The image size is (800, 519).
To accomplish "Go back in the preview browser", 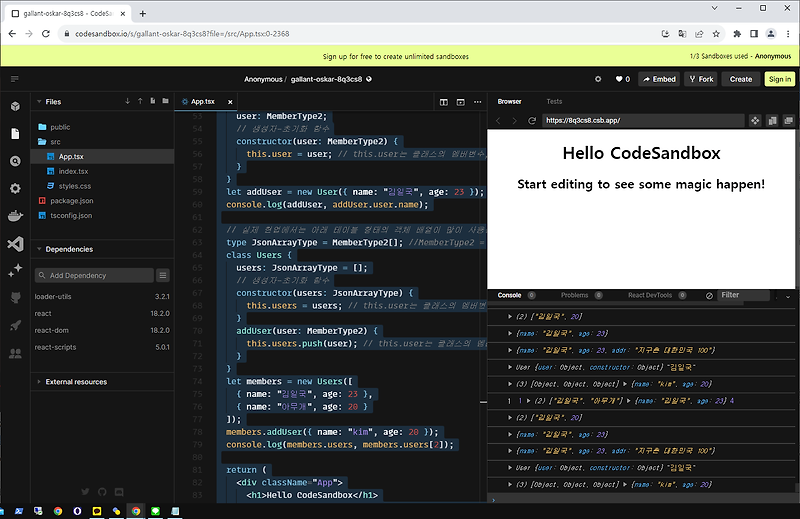I will [x=498, y=120].
